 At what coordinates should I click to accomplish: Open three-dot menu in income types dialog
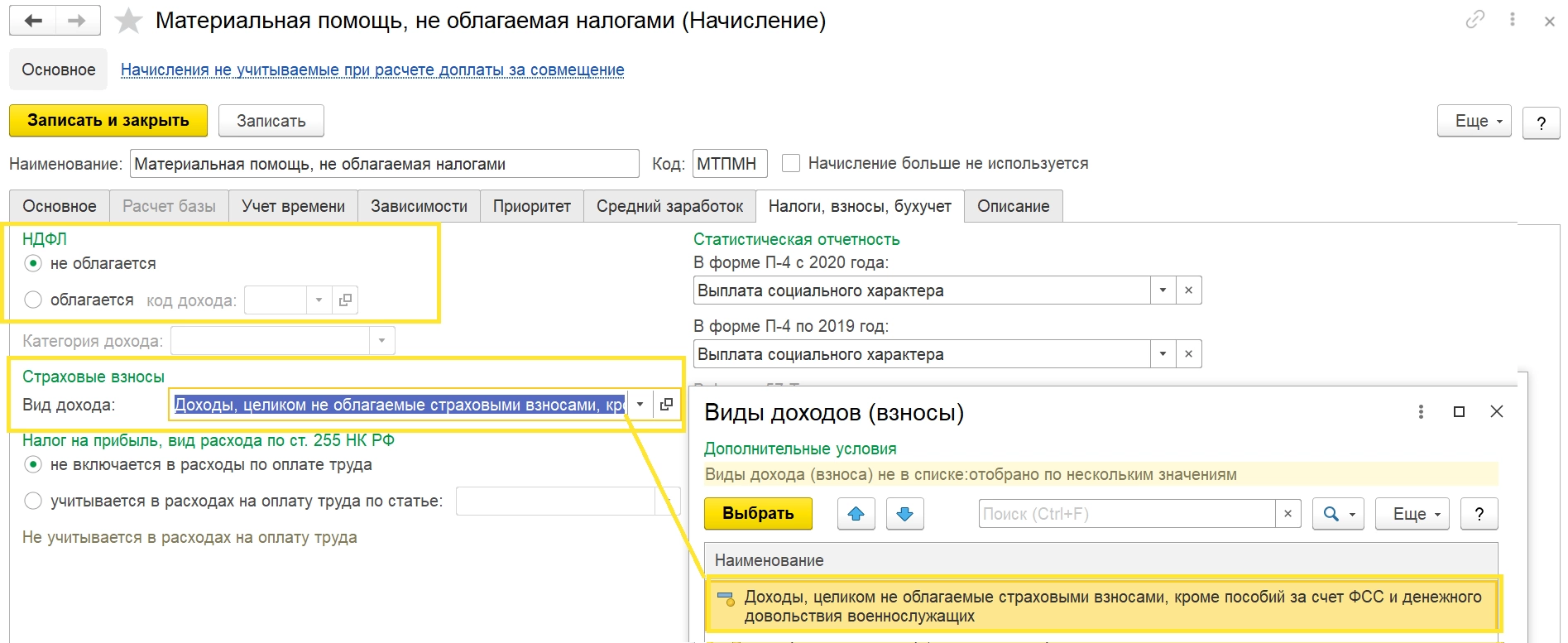[1421, 412]
